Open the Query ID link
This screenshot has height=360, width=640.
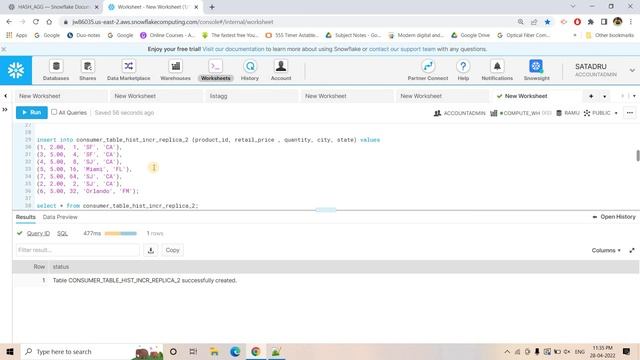pyautogui.click(x=38, y=233)
